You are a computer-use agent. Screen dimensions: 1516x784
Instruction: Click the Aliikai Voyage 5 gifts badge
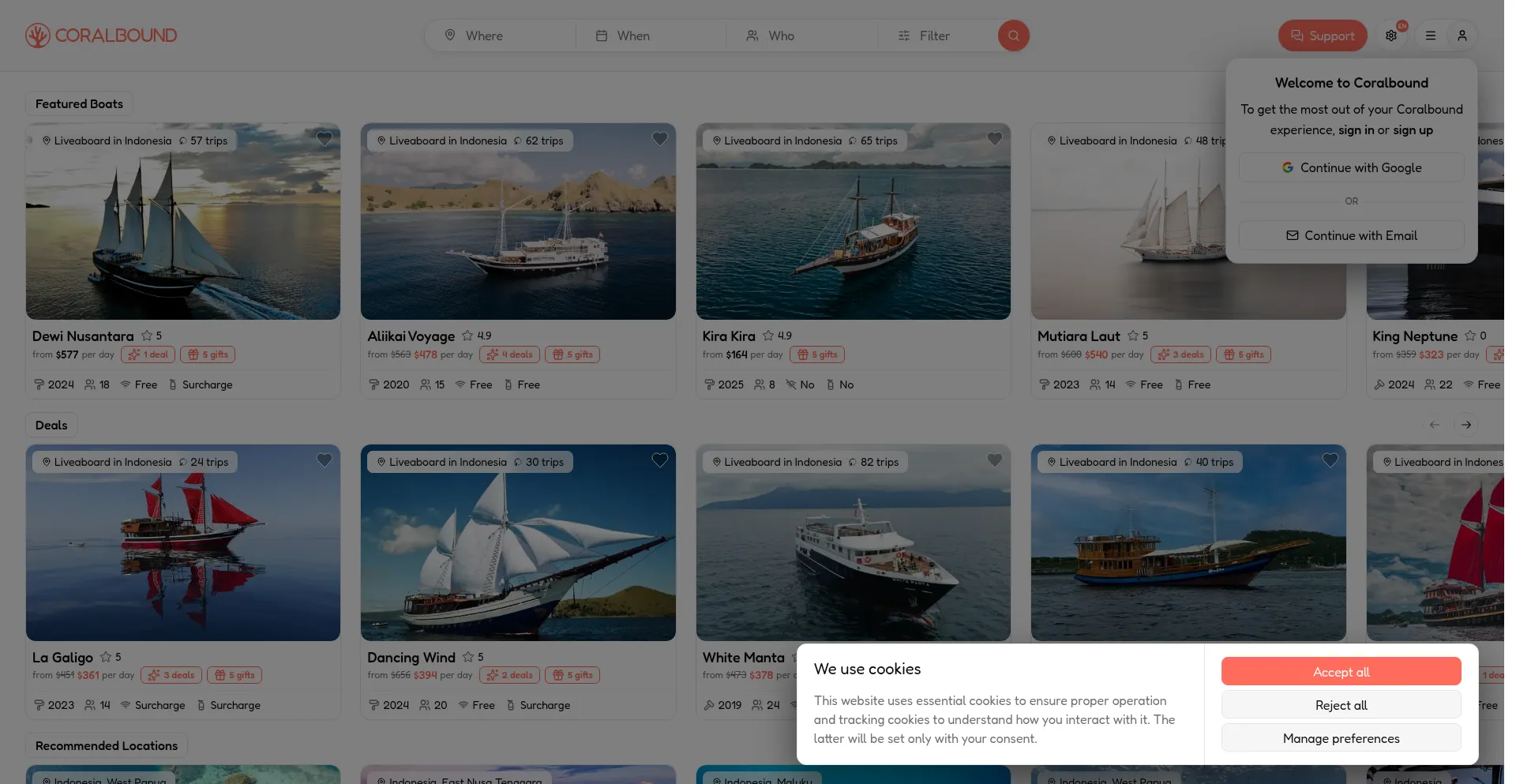[x=572, y=354]
